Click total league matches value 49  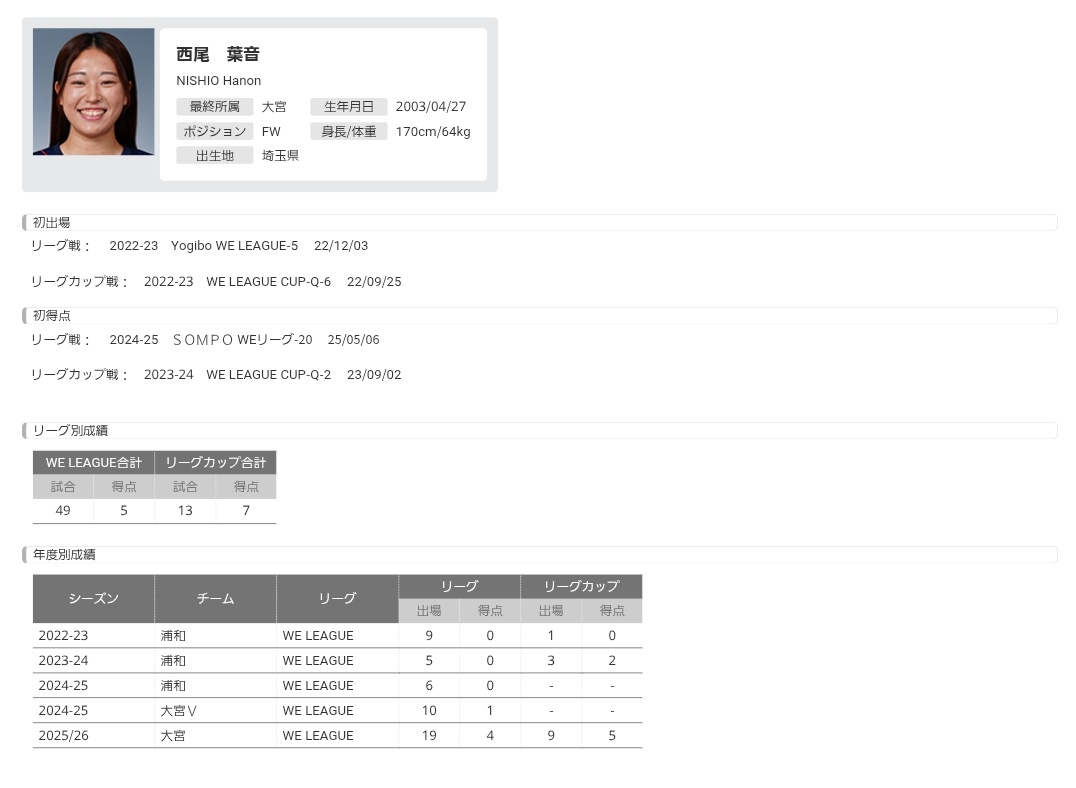point(63,511)
